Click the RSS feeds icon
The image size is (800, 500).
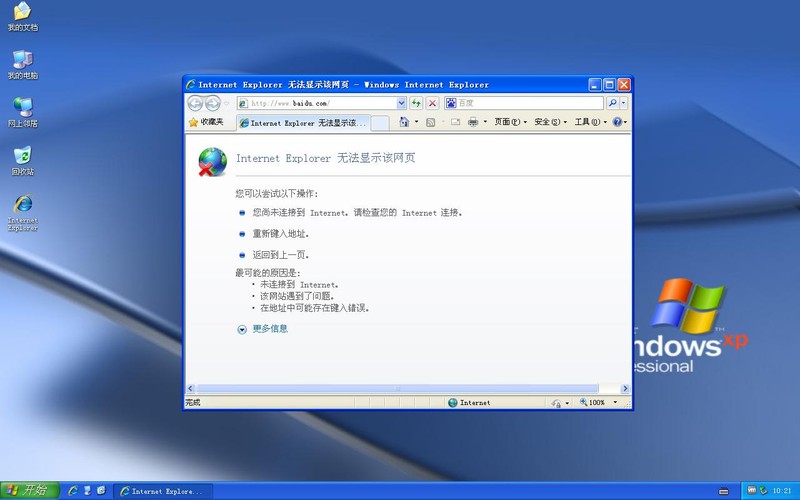431,122
